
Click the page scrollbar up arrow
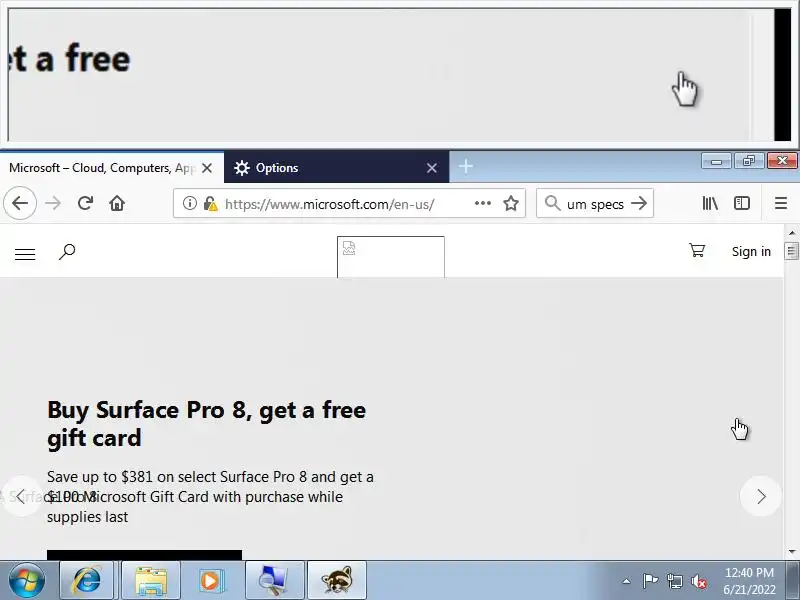point(792,233)
